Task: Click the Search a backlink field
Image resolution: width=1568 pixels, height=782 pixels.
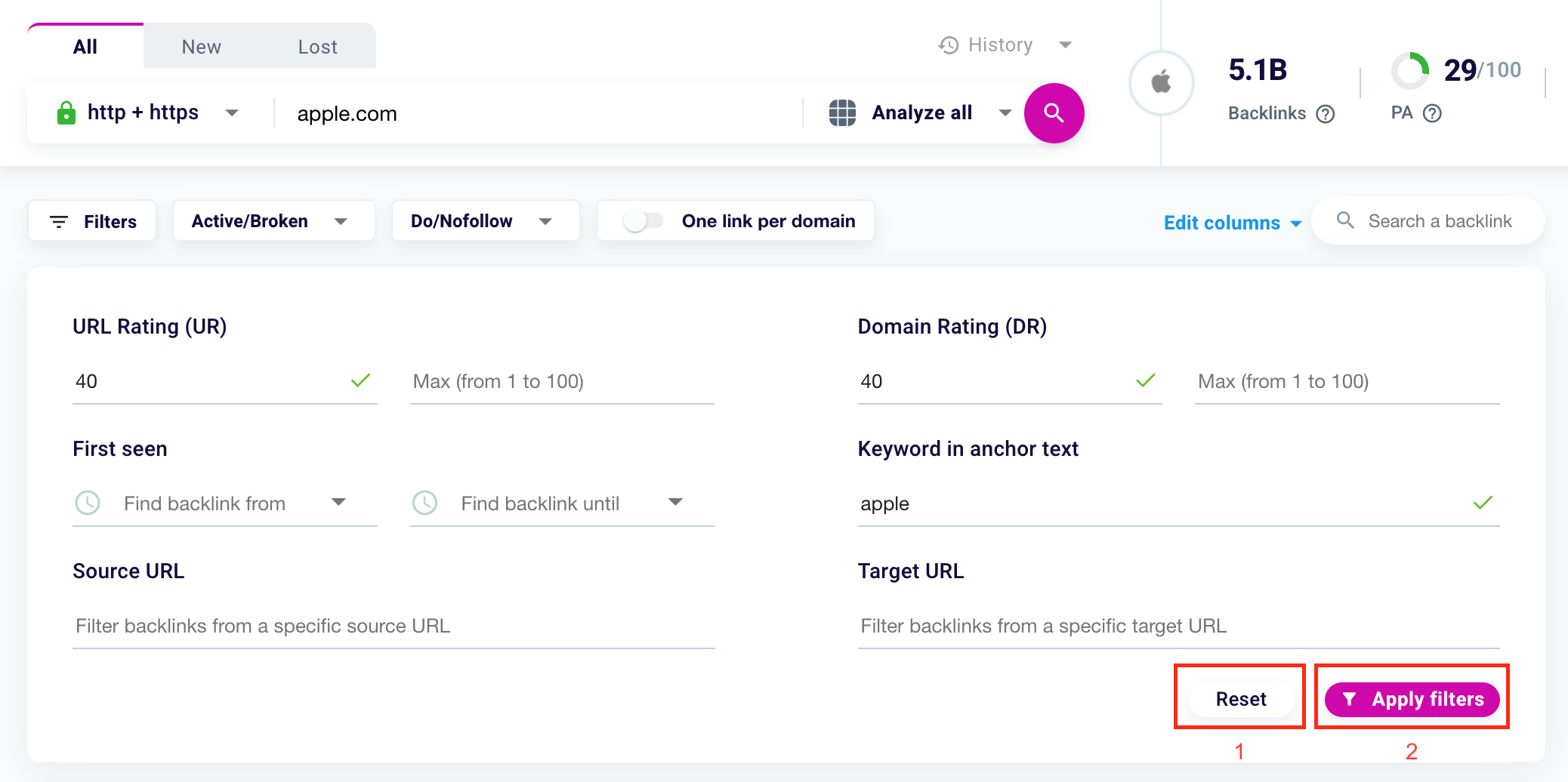Action: [1439, 221]
